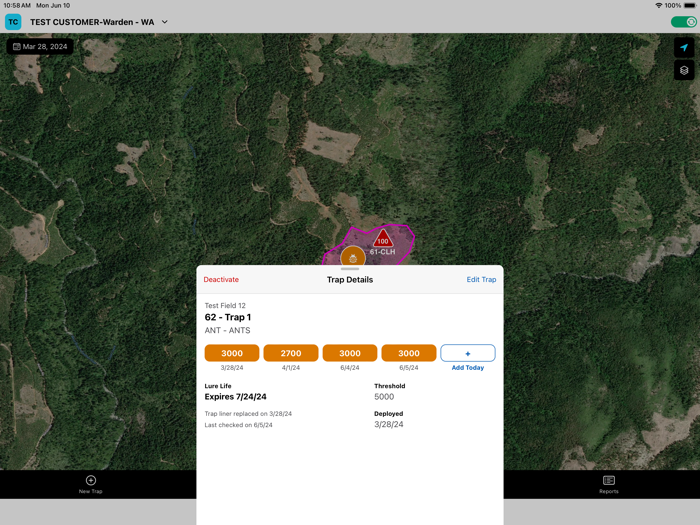Click the ANT - ANTS pest label
The width and height of the screenshot is (700, 525).
pos(227,330)
